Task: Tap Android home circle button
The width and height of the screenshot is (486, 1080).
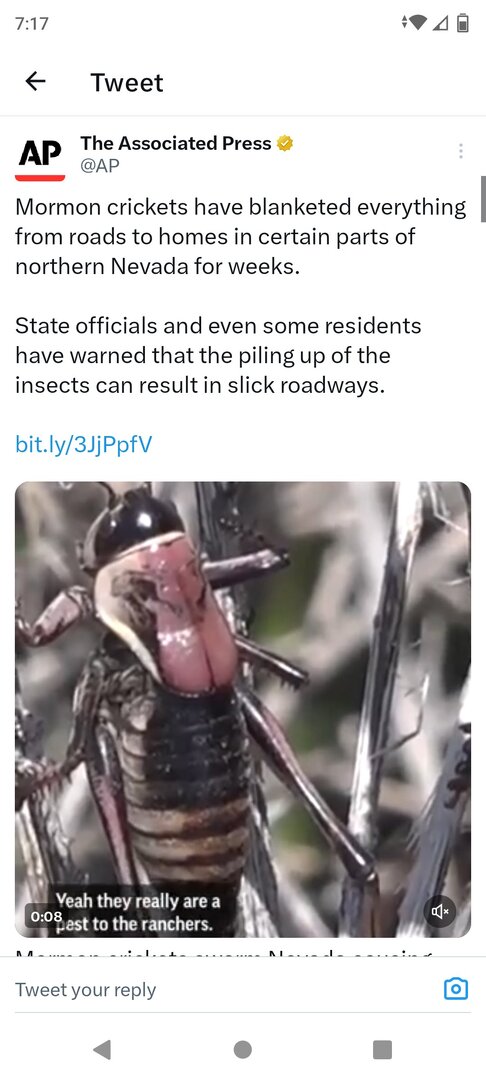Action: click(242, 1049)
